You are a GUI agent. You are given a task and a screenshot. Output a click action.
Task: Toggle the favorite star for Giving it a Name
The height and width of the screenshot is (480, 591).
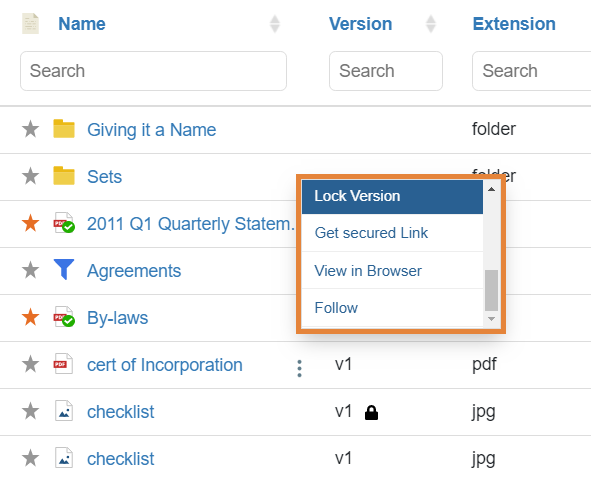31,129
